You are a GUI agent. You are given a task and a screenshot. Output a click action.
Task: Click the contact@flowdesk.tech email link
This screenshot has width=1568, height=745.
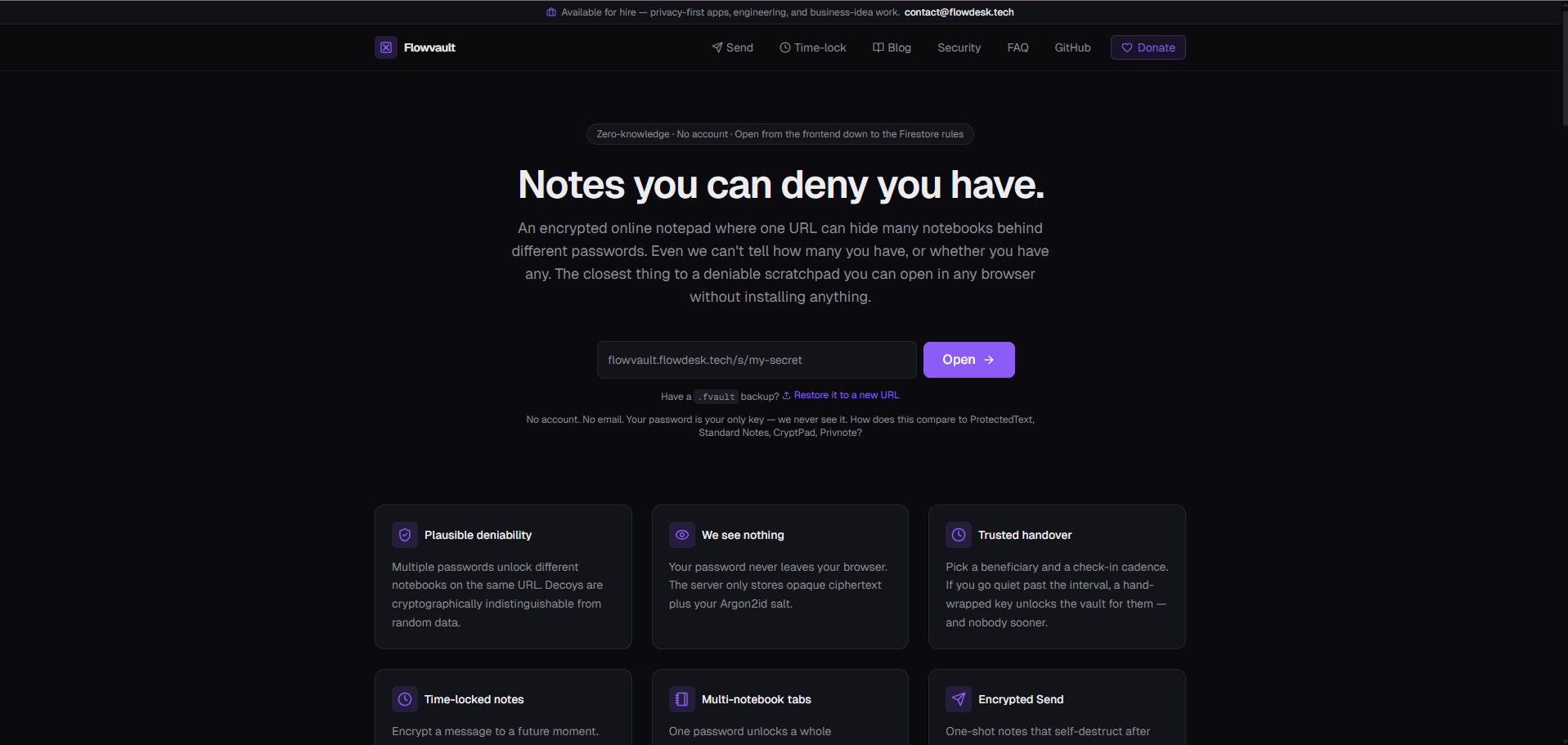[959, 12]
